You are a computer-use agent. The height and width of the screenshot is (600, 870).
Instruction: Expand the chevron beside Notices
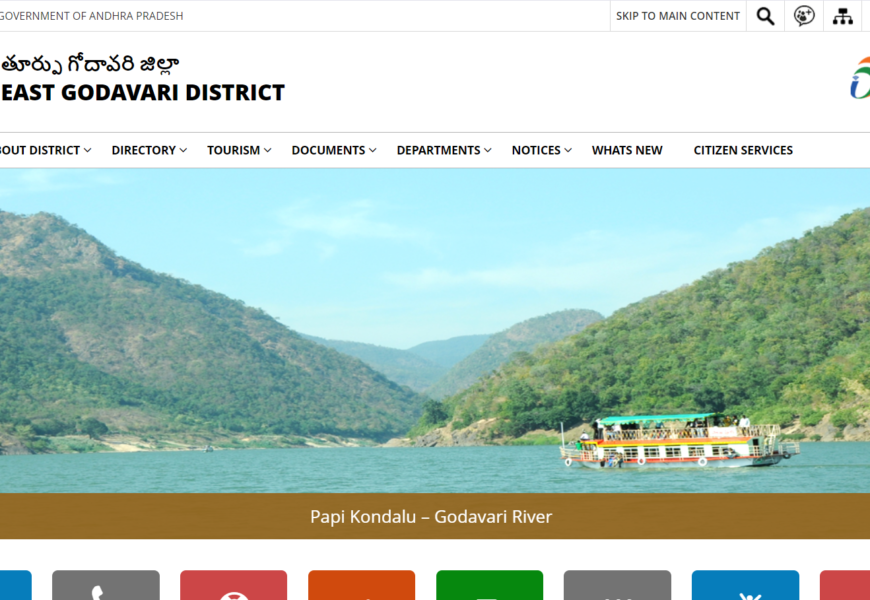click(568, 150)
